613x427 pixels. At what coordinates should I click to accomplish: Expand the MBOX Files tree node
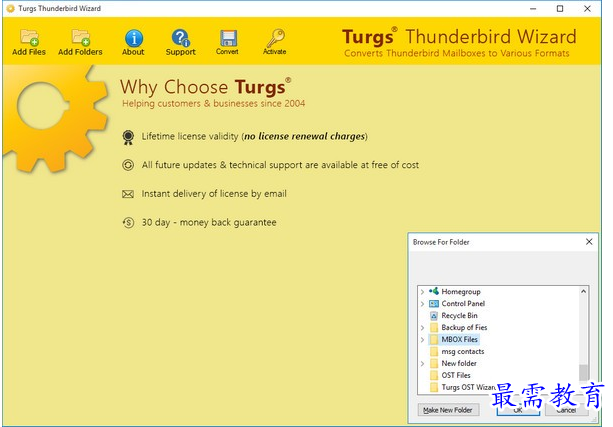click(422, 340)
